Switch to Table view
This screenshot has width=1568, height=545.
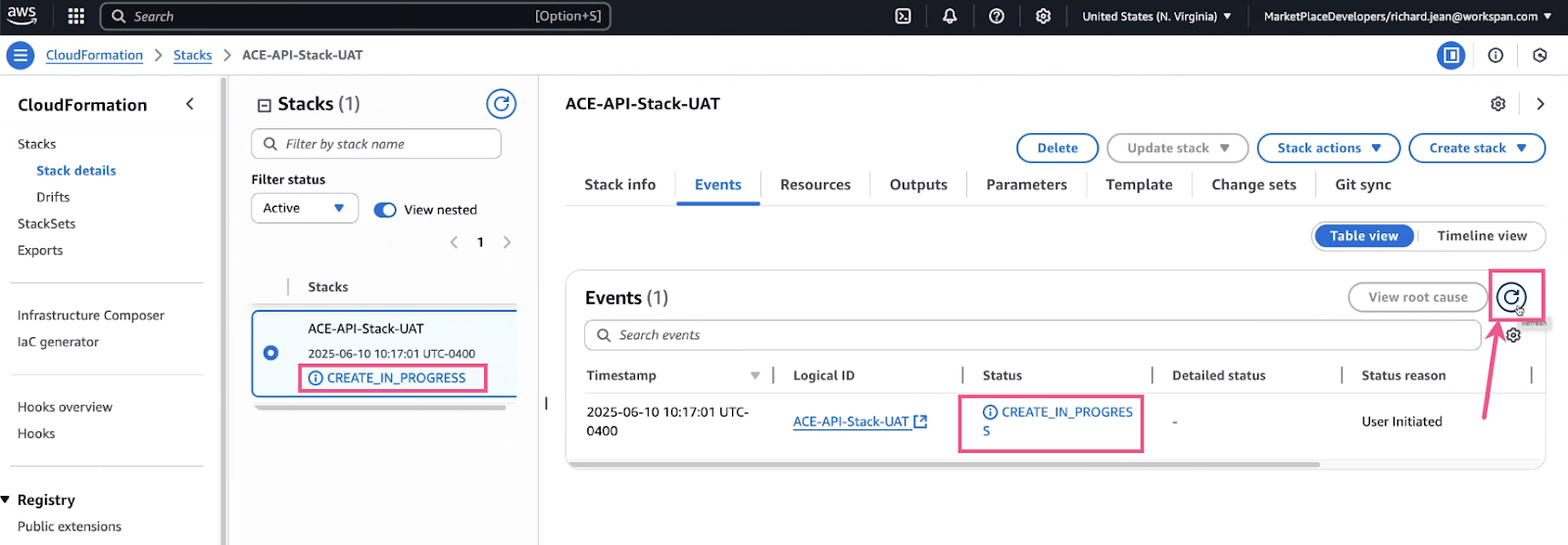pos(1364,236)
